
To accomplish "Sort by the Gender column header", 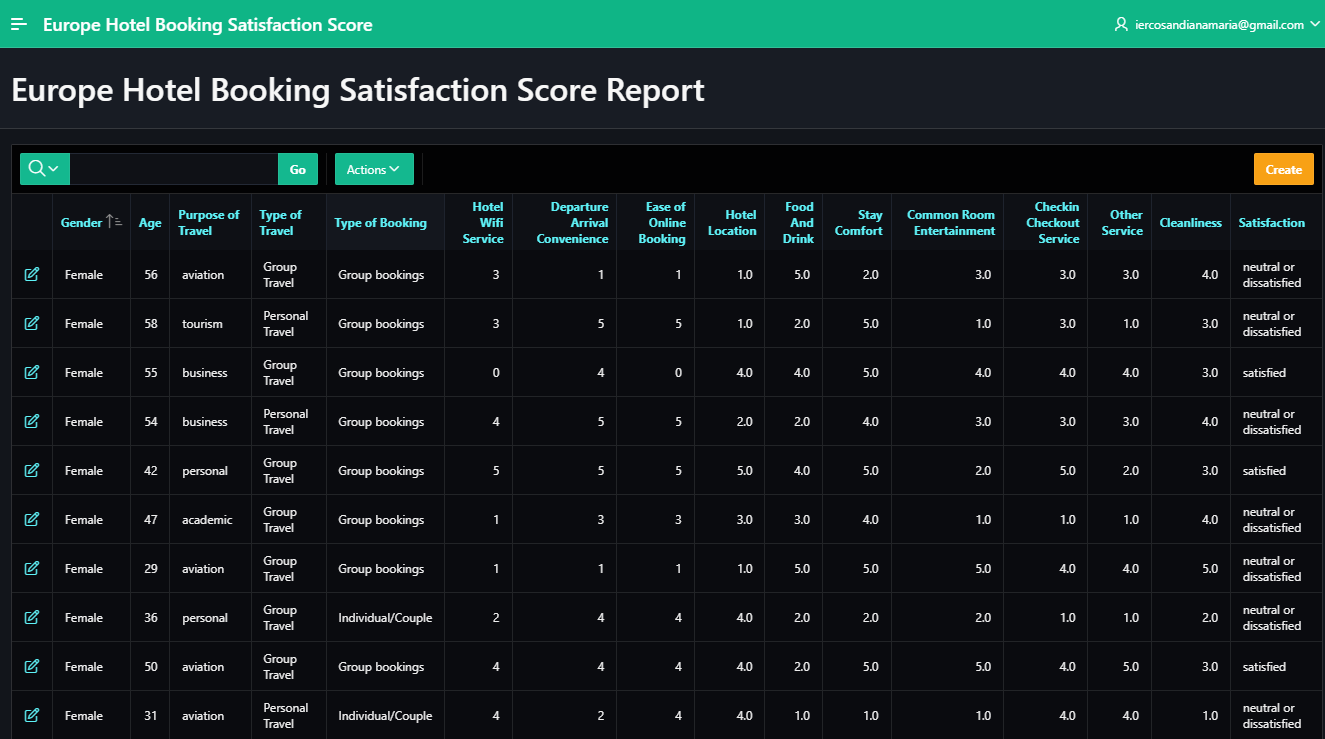I will [81, 223].
